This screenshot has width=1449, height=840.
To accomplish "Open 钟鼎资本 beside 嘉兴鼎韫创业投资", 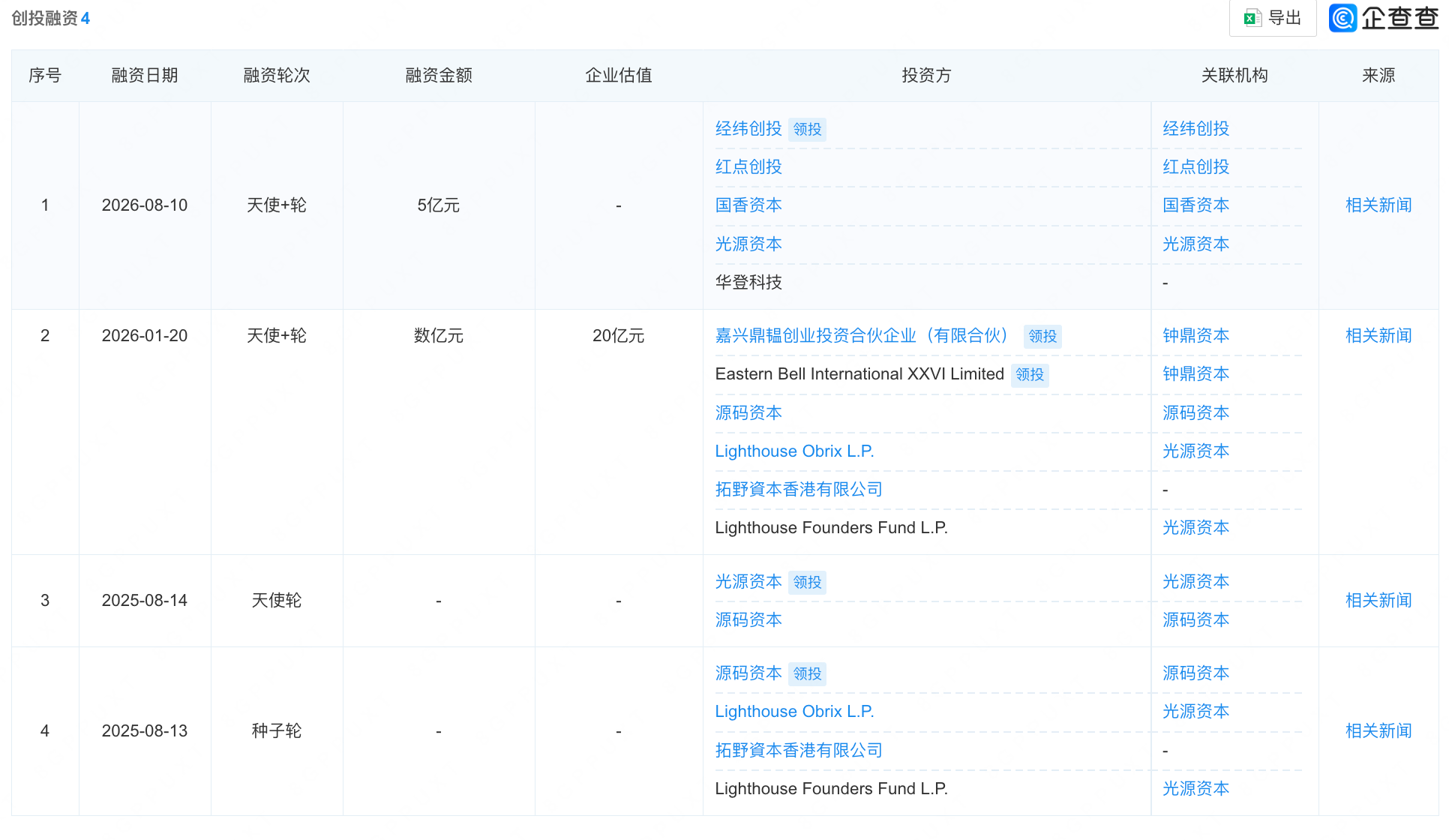I will click(x=1196, y=336).
